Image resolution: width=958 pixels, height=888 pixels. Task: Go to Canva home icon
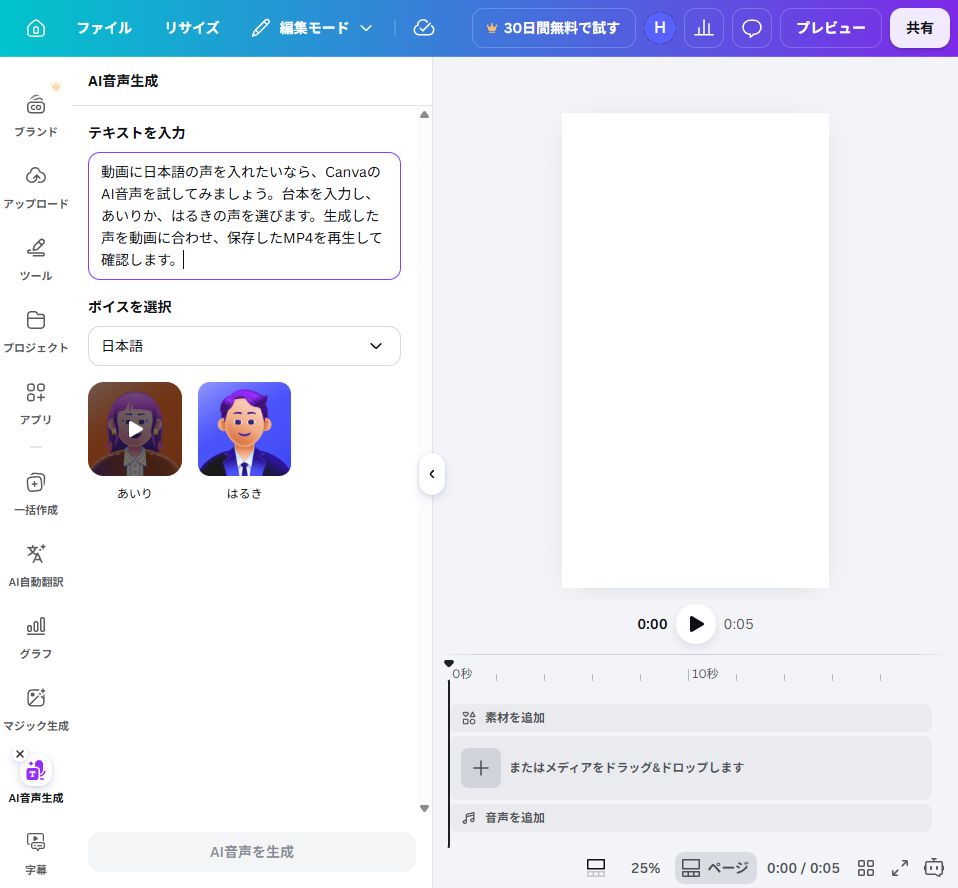36,28
